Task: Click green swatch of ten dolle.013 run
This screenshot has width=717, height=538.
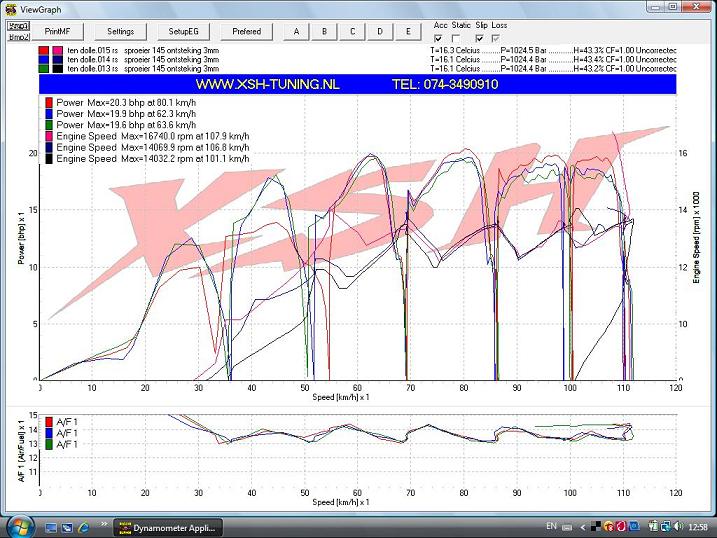Action: pyautogui.click(x=43, y=69)
